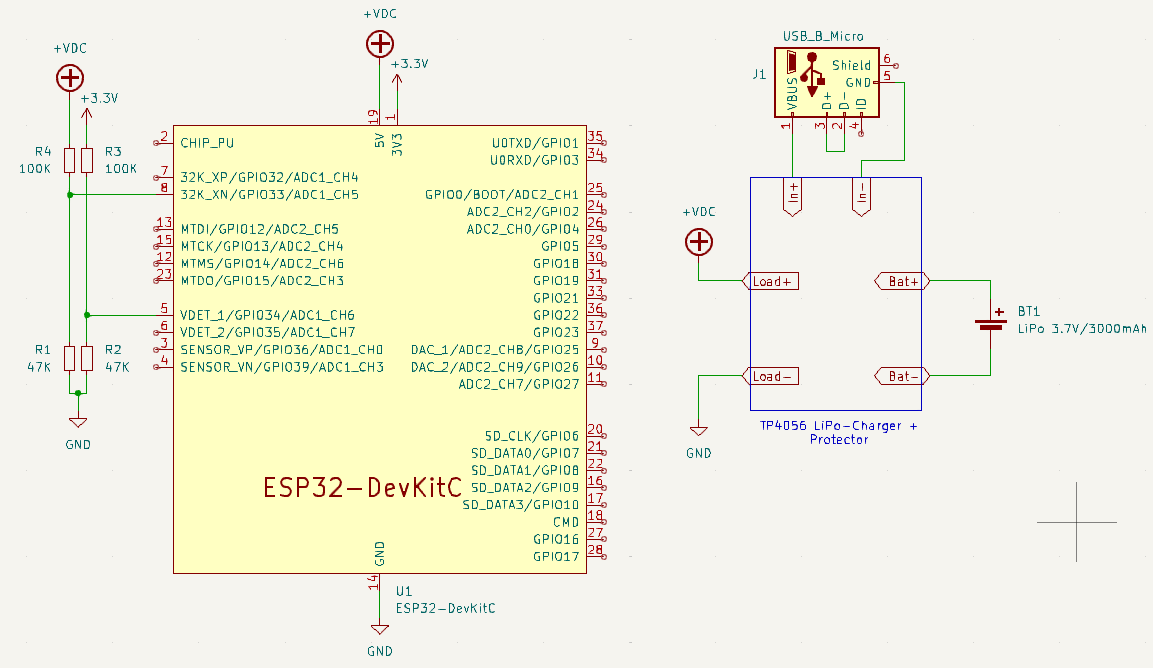Click the CHIP_PU pin label

(207, 143)
